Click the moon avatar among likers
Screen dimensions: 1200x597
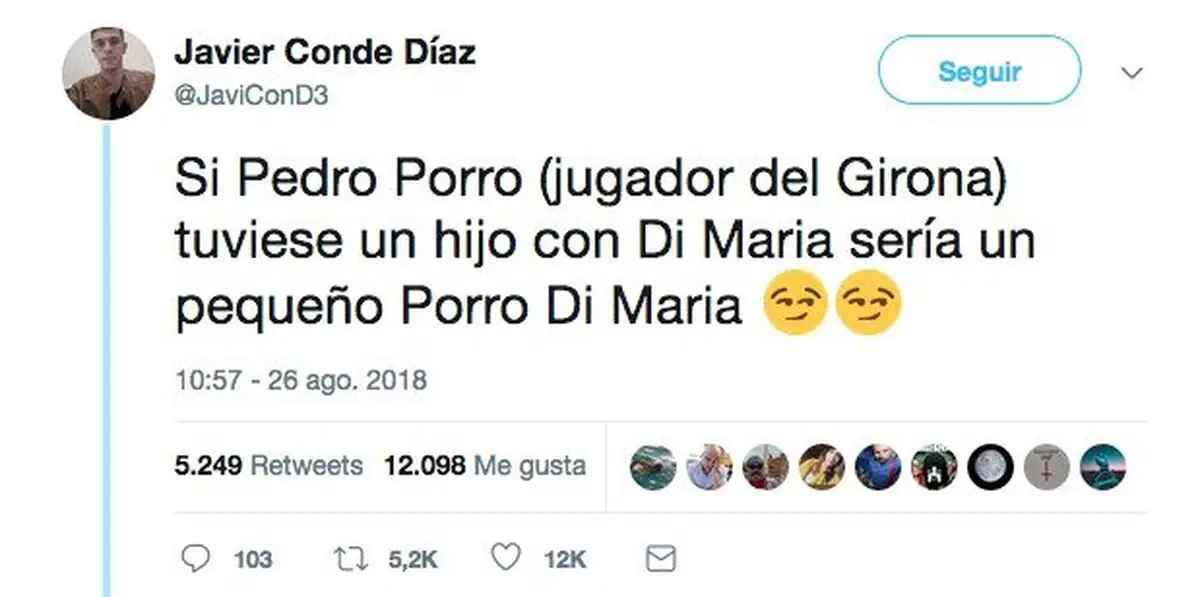[990, 466]
